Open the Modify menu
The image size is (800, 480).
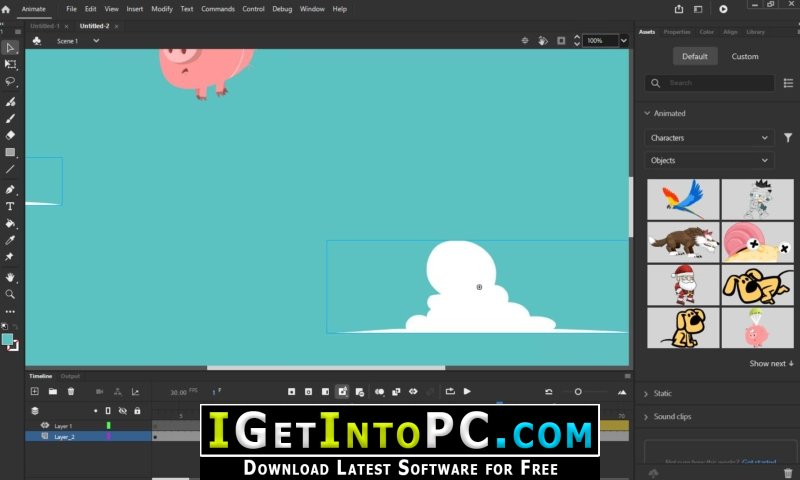(162, 9)
